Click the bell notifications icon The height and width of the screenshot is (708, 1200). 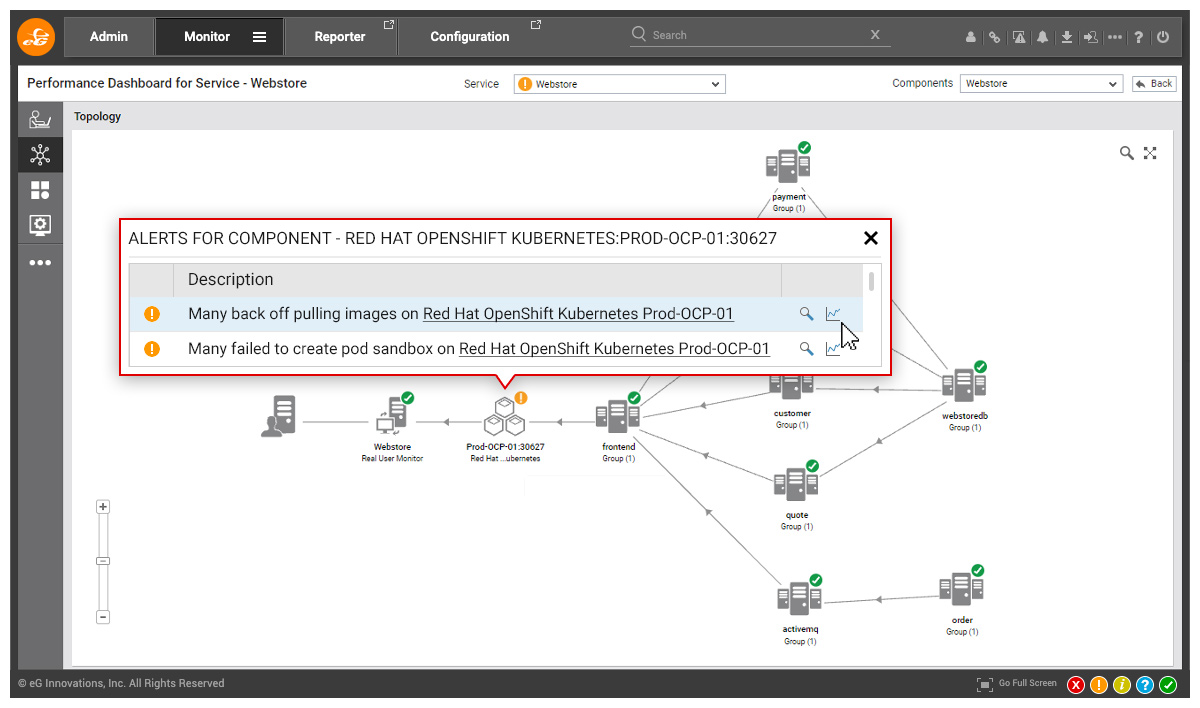point(1043,37)
